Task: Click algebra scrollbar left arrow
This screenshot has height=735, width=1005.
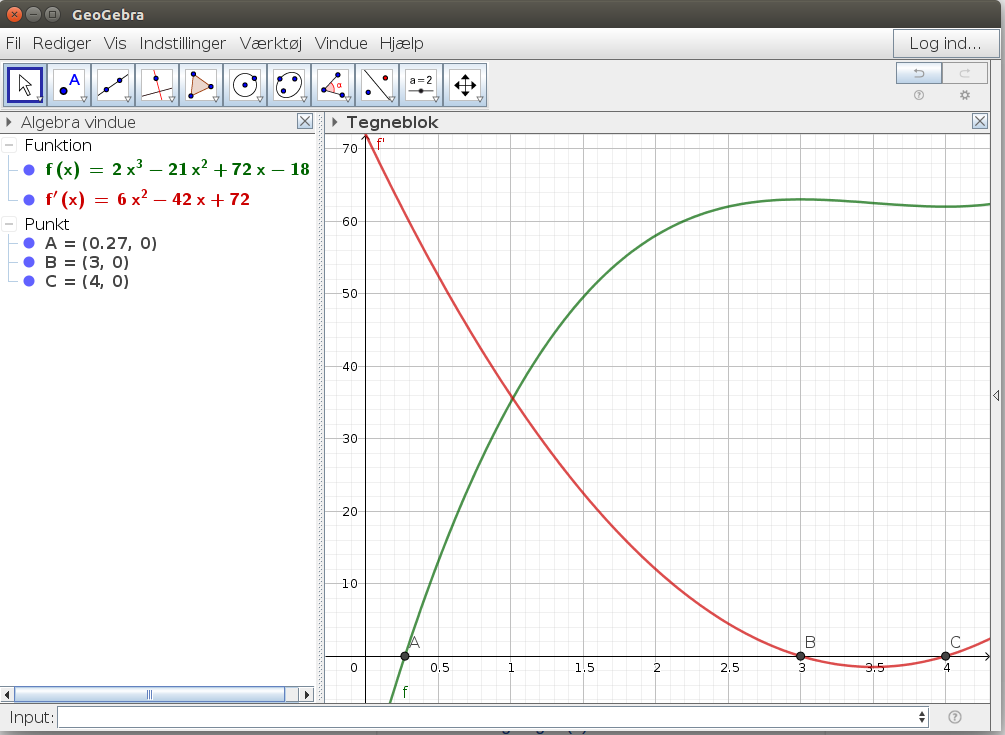Action: [8, 694]
